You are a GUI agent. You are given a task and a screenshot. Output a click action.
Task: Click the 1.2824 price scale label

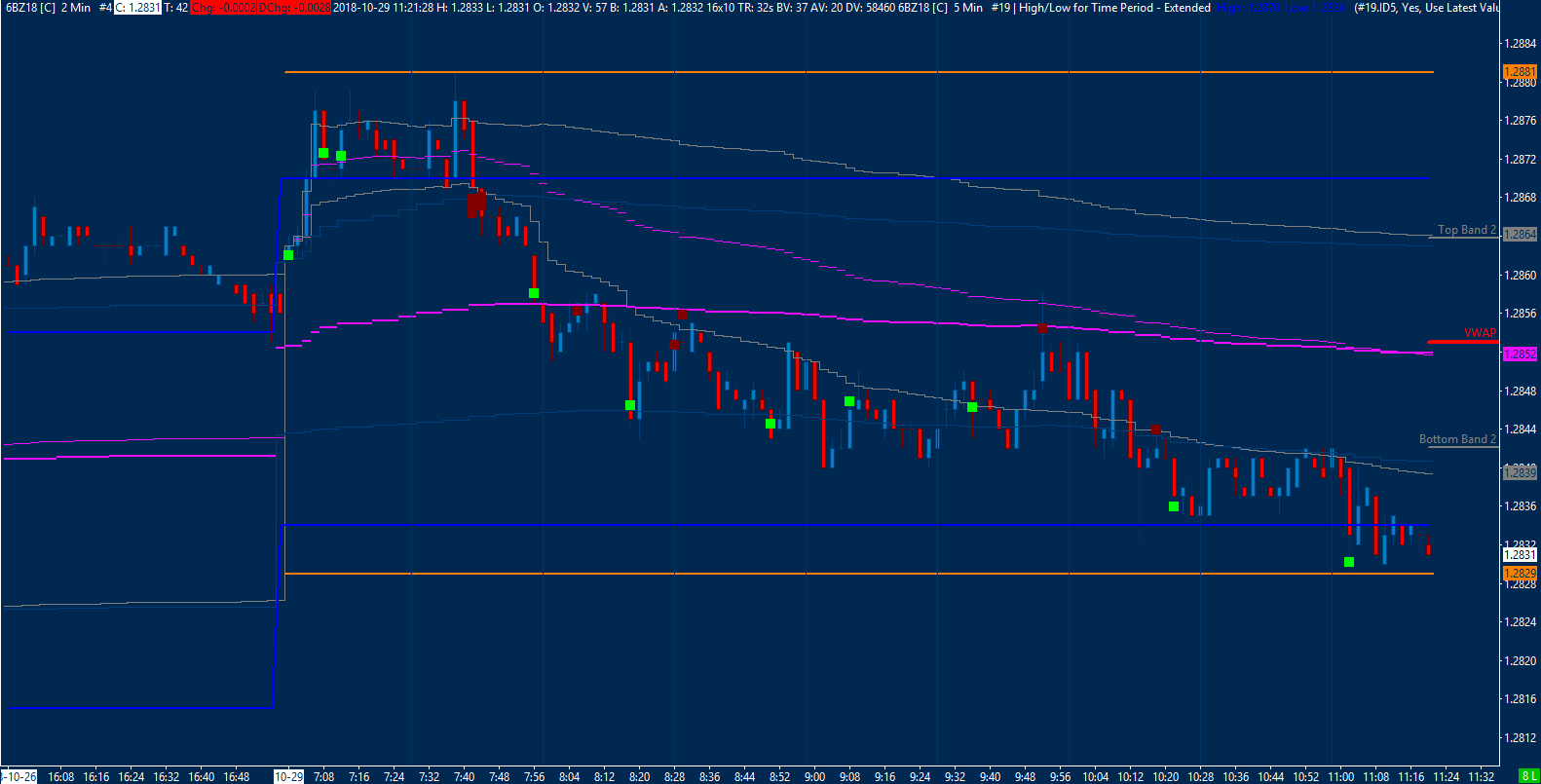click(x=1520, y=622)
